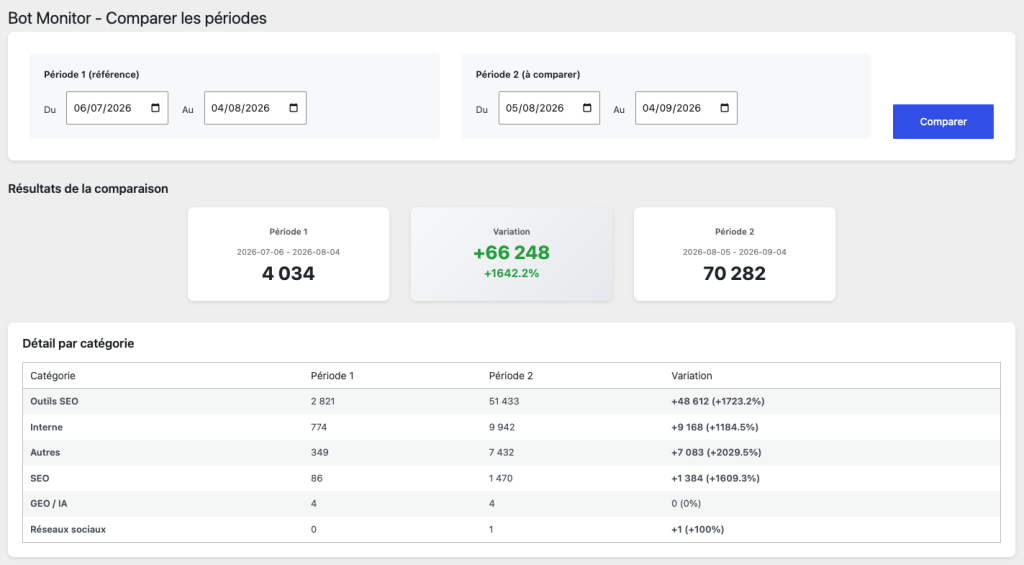The width and height of the screenshot is (1024, 565).
Task: Open calendar picker for Période 2 start date
Action: (587, 108)
